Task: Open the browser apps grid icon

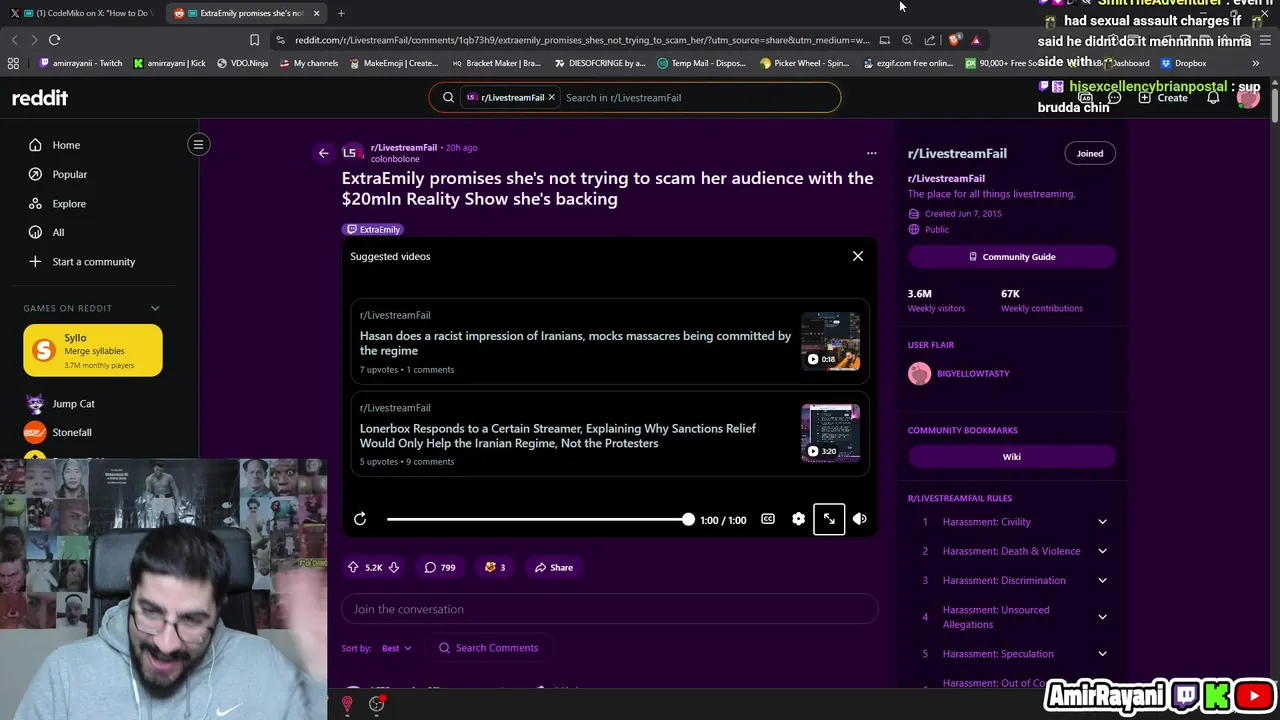Action: point(13,63)
